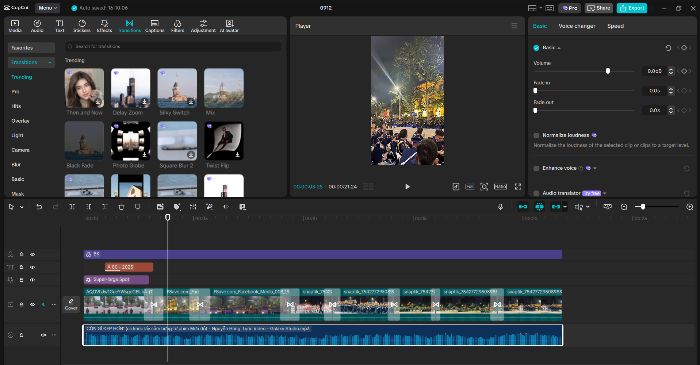Toggle the Basic audio checkbox

pyautogui.click(x=536, y=48)
